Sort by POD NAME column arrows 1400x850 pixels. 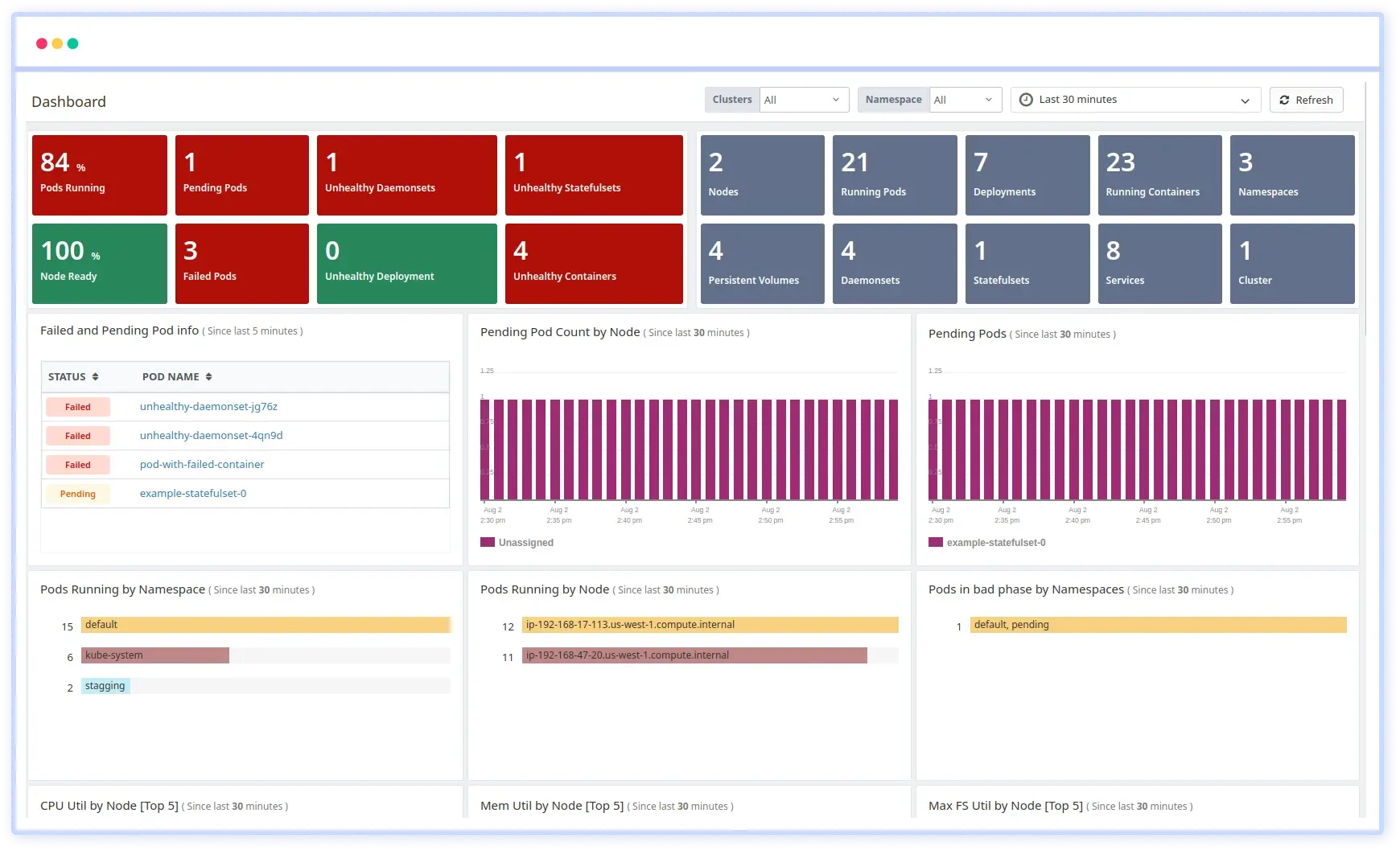point(208,376)
